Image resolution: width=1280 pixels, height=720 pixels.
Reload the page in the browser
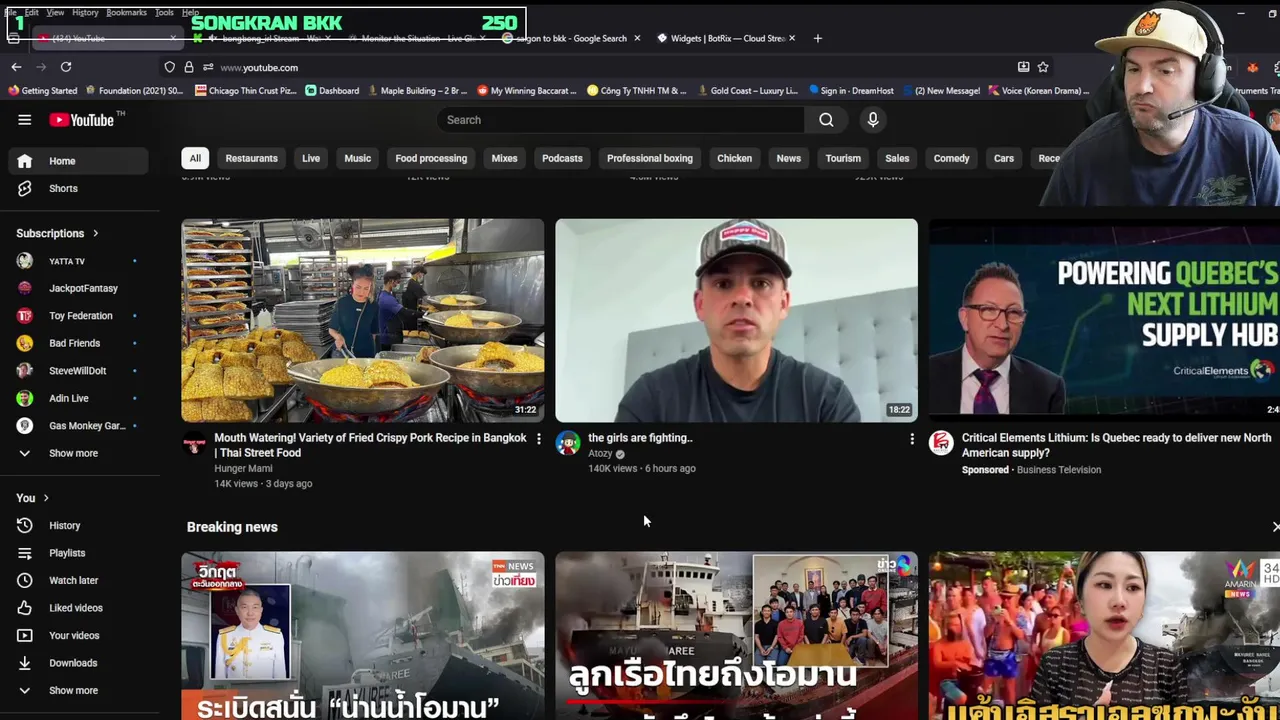[66, 67]
